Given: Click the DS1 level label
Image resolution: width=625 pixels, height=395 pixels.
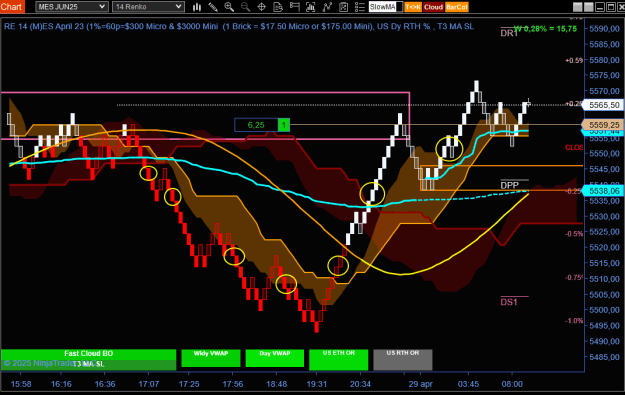Looking at the screenshot, I should (509, 302).
